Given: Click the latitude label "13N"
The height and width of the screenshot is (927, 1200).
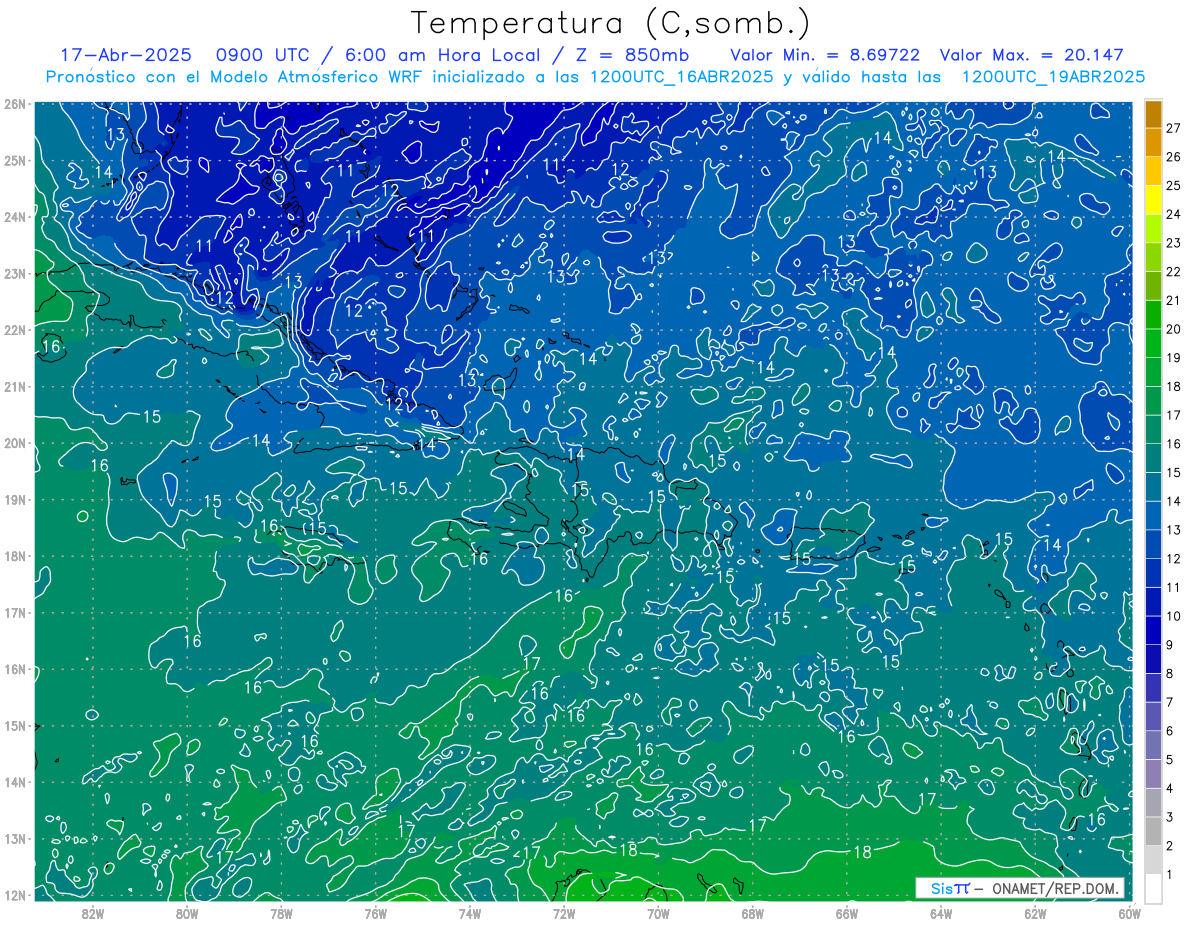Looking at the screenshot, I should tap(15, 838).
